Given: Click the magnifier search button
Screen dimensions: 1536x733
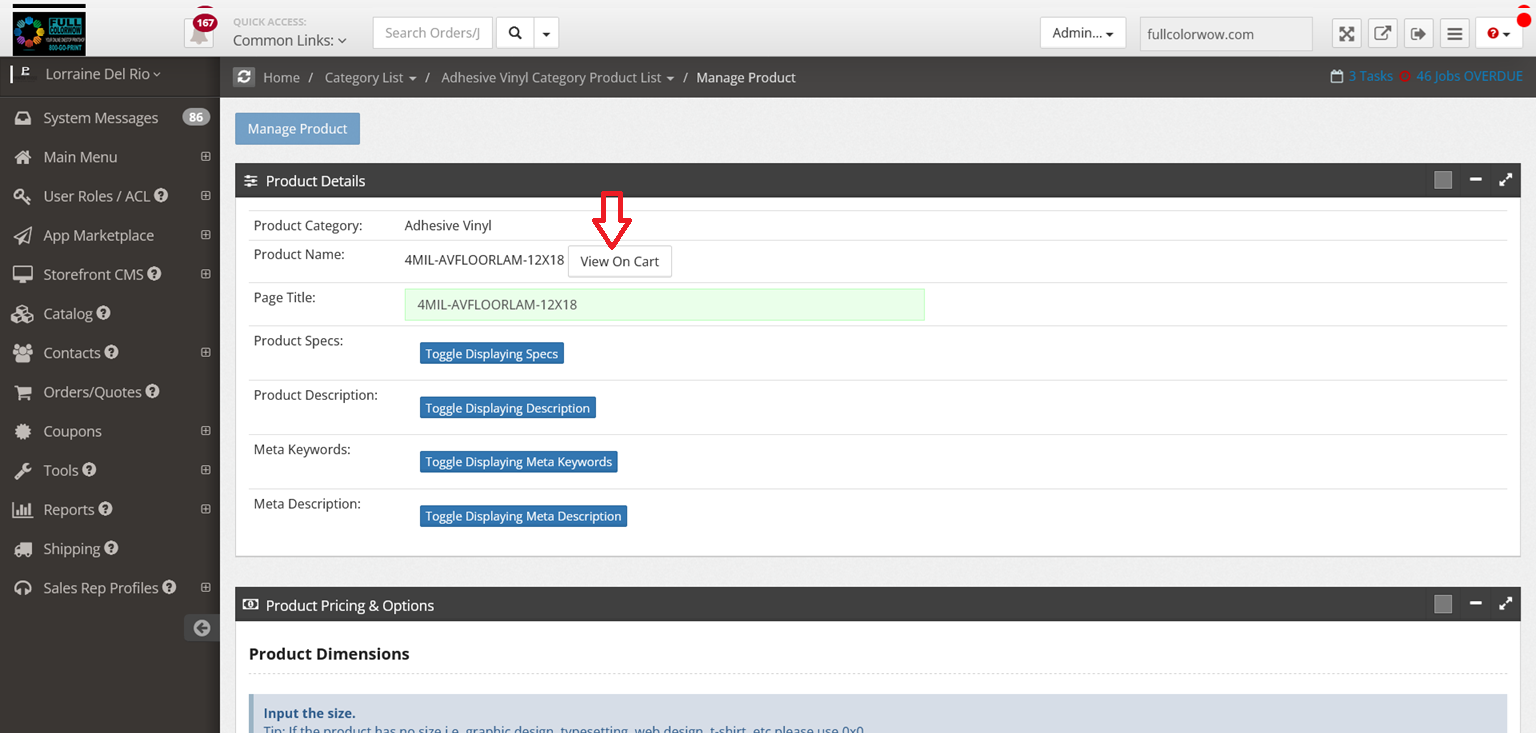Looking at the screenshot, I should click(514, 33).
